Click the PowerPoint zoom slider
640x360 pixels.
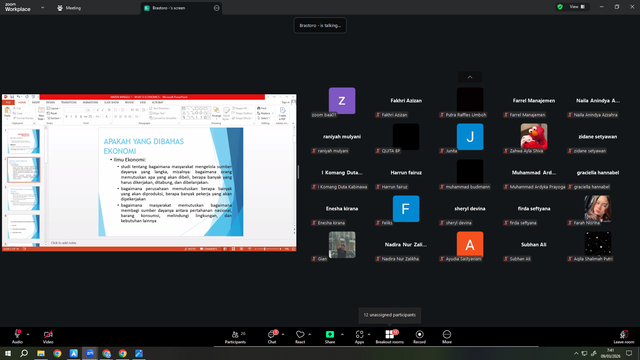tap(268, 249)
